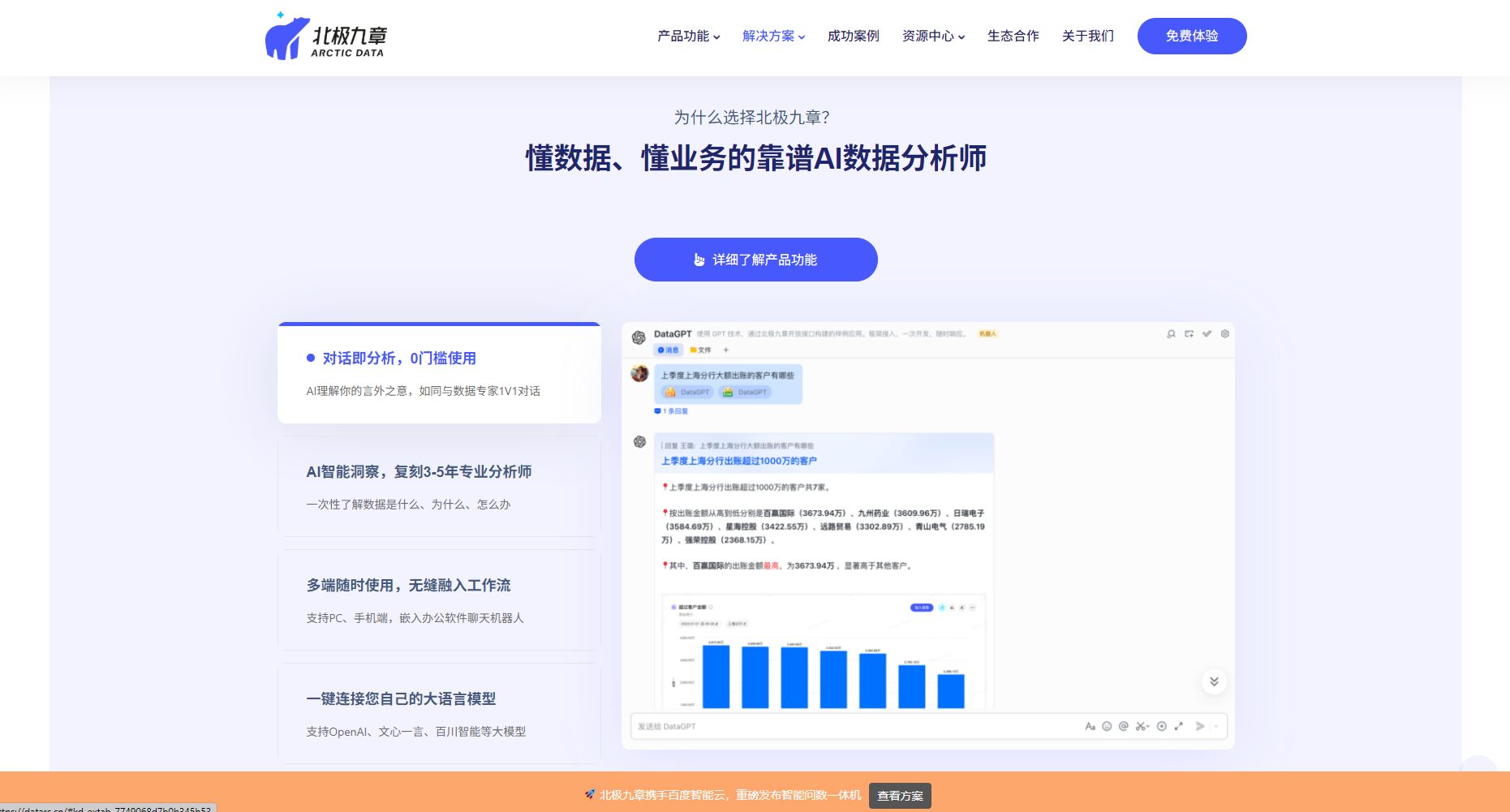Image resolution: width=1510 pixels, height=812 pixels.
Task: Click the @ mention icon
Action: pyautogui.click(x=1124, y=726)
